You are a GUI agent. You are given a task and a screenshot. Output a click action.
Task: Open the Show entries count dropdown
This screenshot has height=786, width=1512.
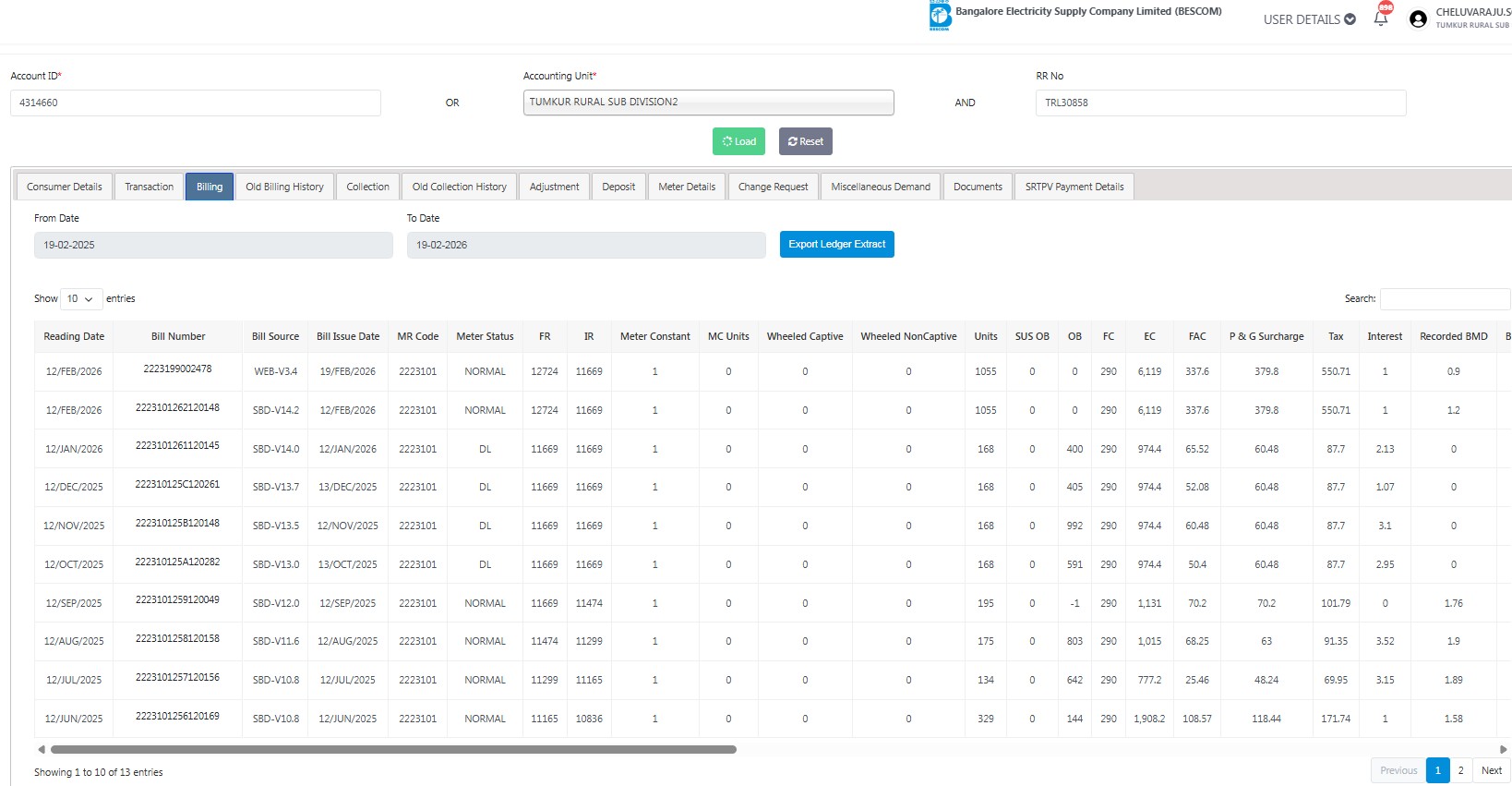[80, 299]
